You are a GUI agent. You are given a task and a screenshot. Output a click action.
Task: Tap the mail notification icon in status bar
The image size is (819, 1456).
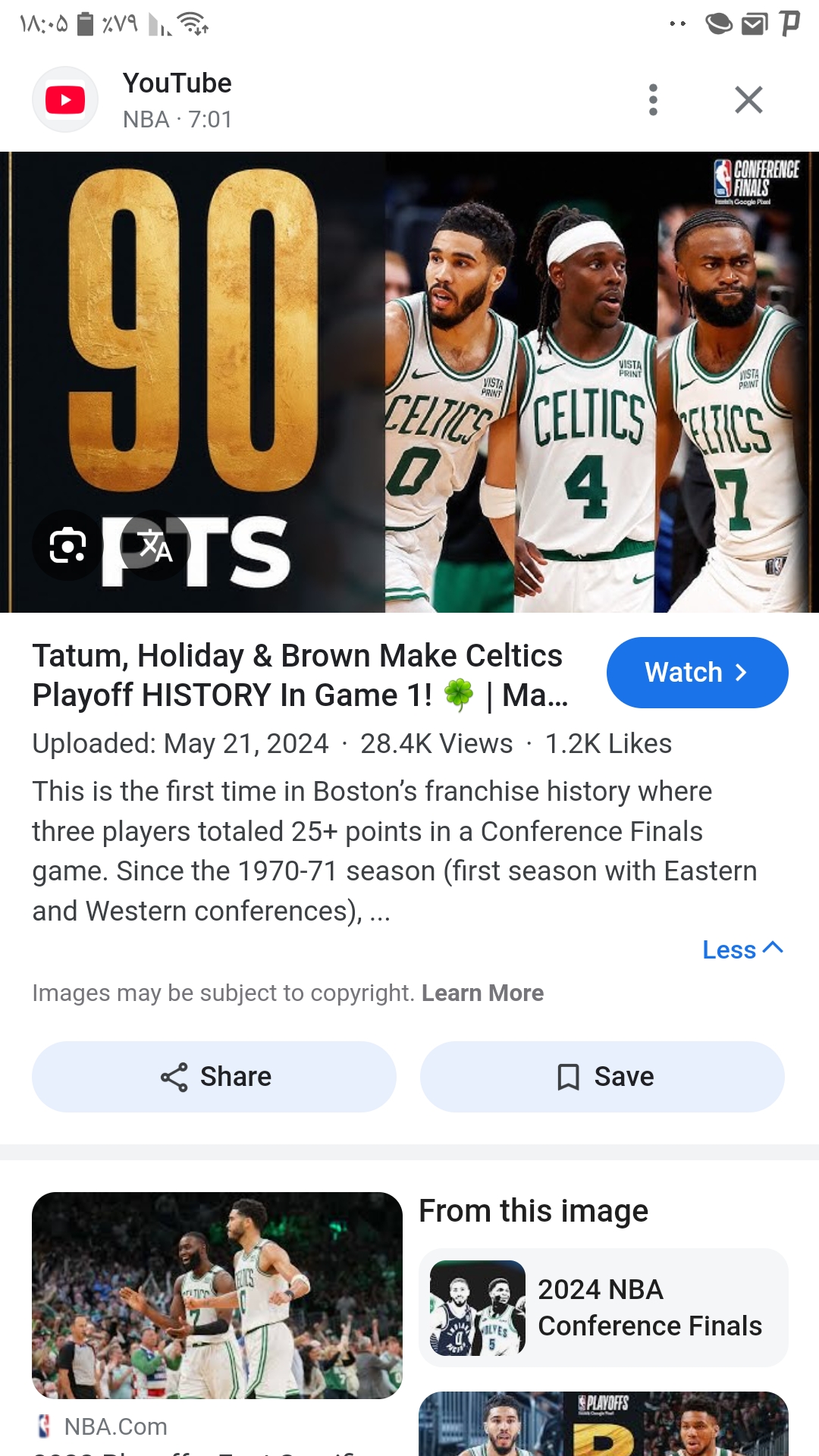pyautogui.click(x=755, y=24)
